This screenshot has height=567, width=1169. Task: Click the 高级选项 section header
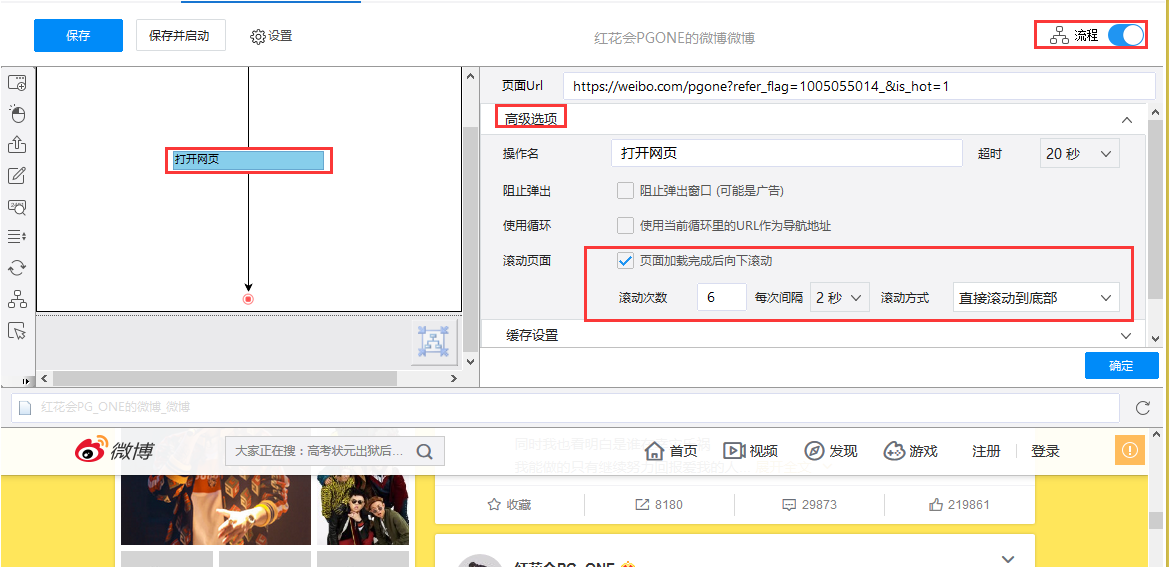pos(813,118)
